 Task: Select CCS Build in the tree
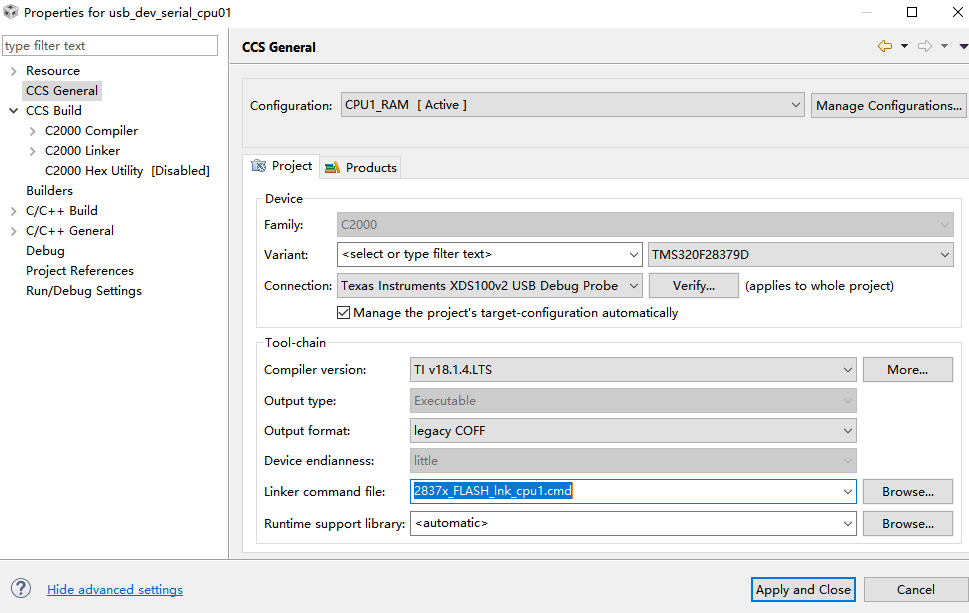tap(54, 111)
